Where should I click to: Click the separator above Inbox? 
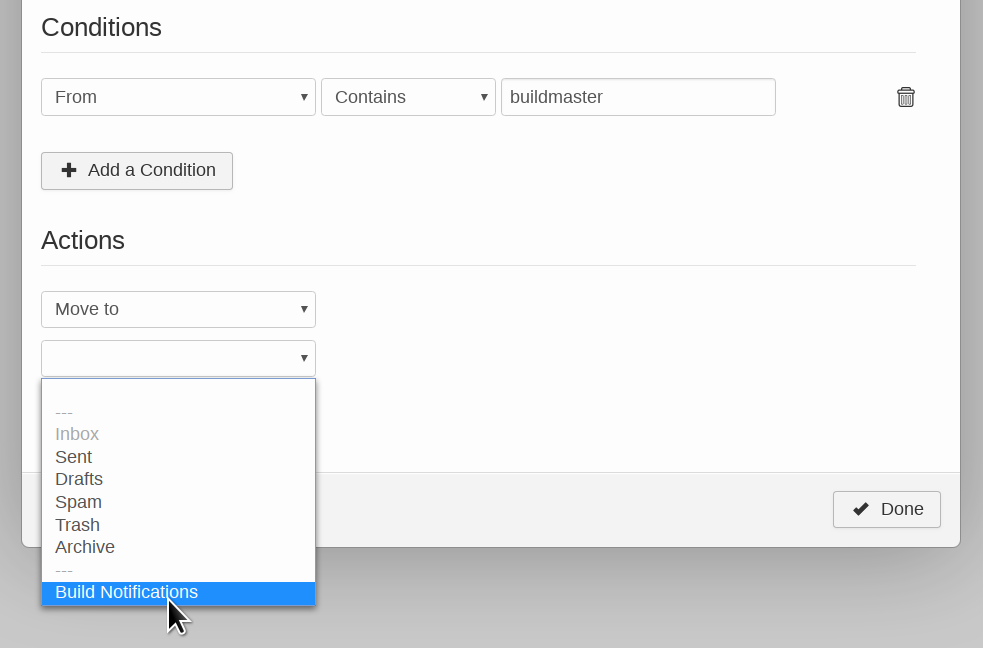pyautogui.click(x=64, y=412)
